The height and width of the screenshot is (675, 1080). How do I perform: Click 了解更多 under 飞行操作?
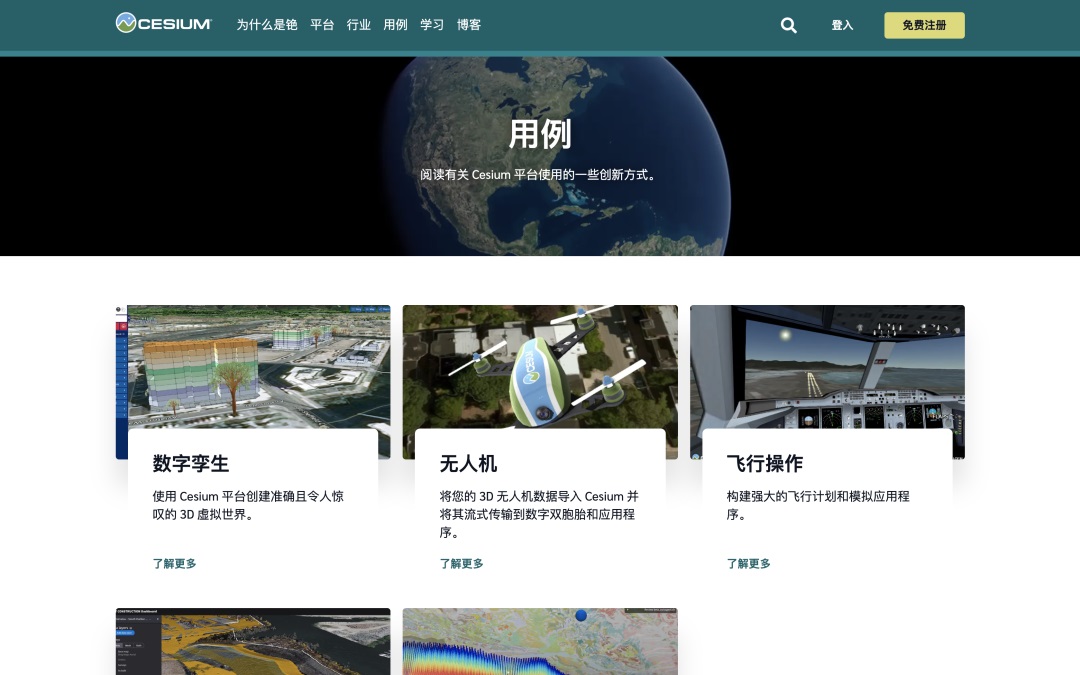pos(749,564)
